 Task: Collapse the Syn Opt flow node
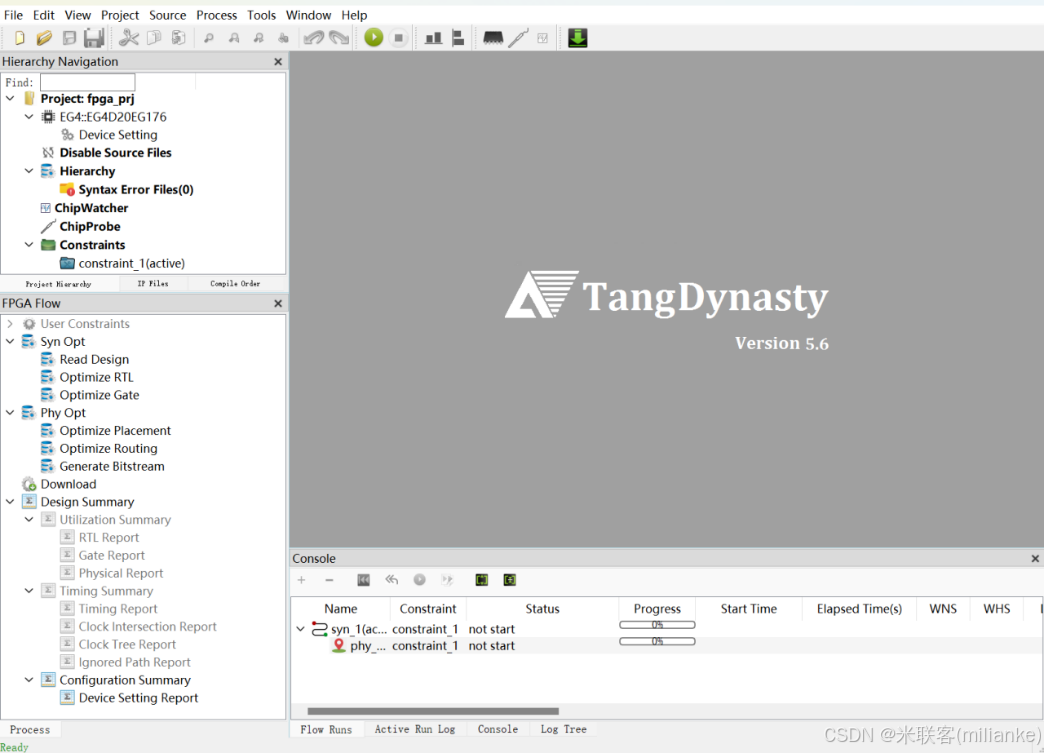click(10, 341)
